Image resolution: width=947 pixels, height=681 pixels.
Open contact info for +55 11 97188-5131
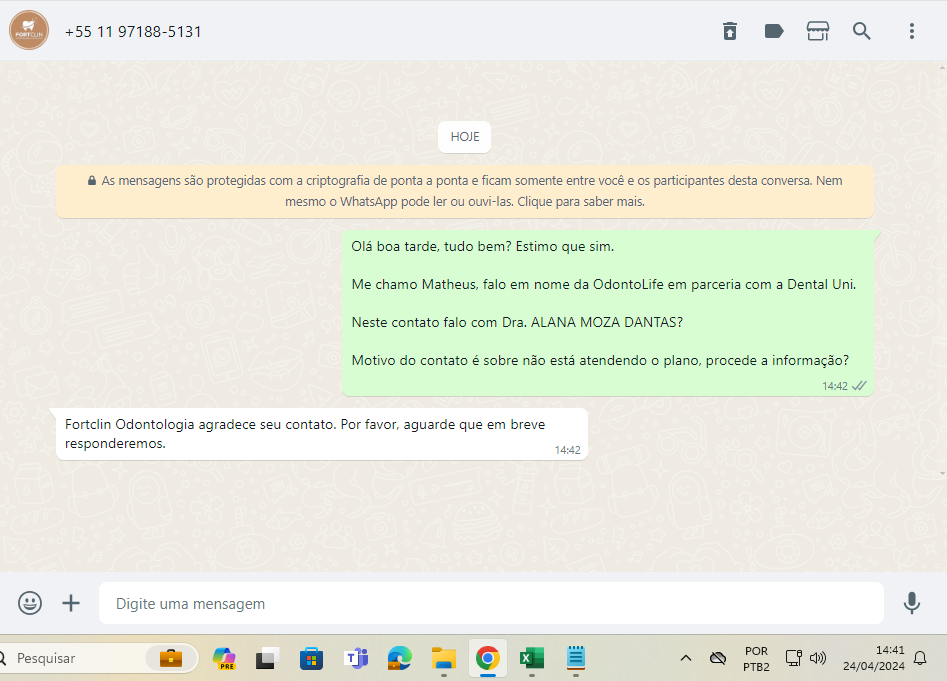click(133, 31)
